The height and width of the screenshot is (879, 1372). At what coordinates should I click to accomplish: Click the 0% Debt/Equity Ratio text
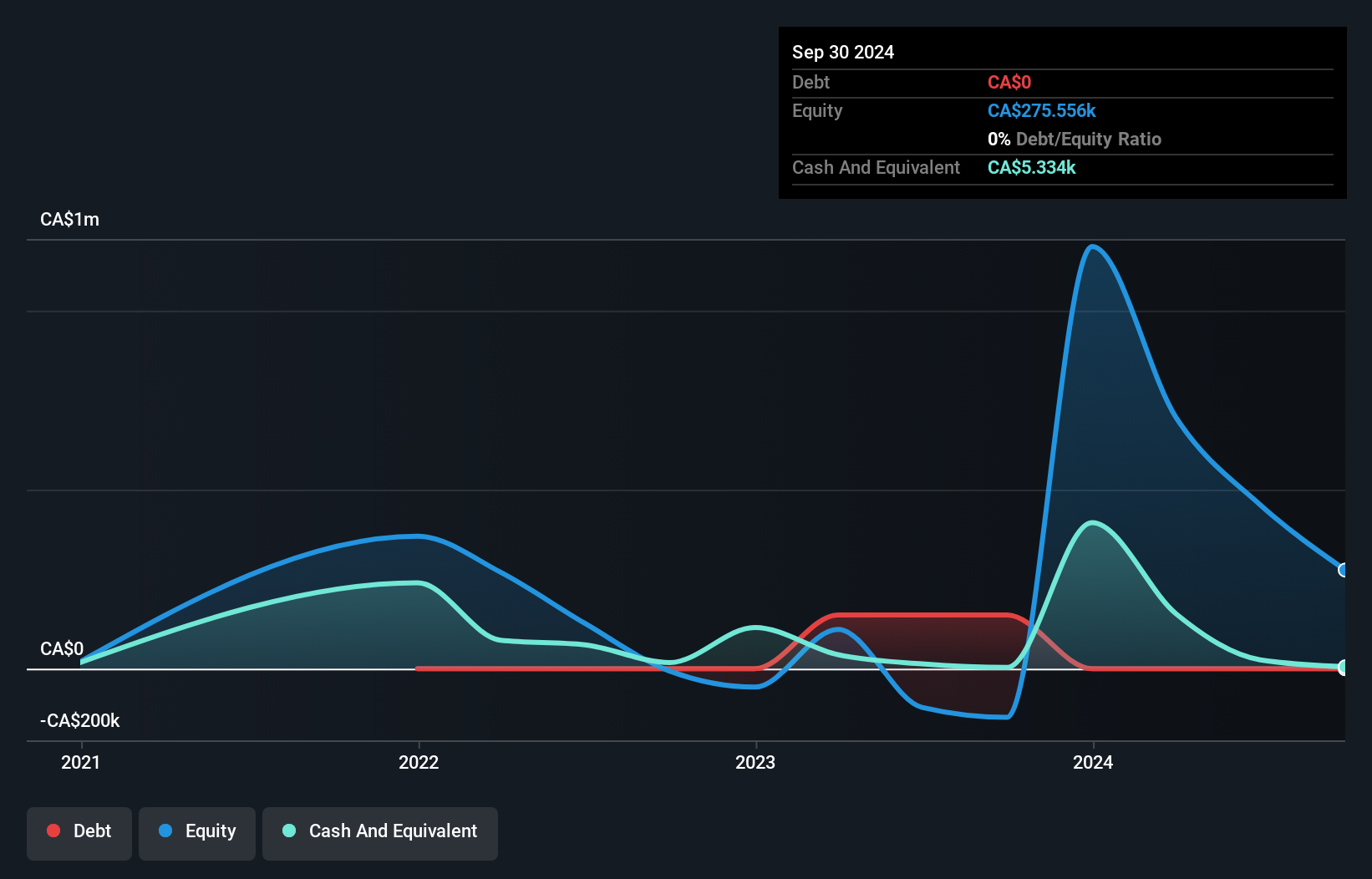click(x=1075, y=139)
